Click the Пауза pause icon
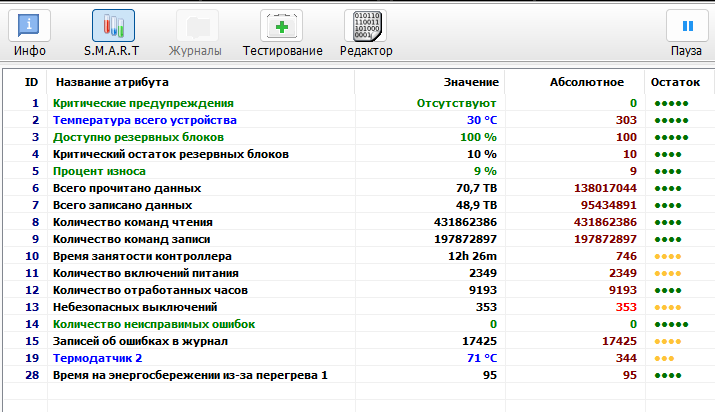715x412 pixels. pos(687,26)
